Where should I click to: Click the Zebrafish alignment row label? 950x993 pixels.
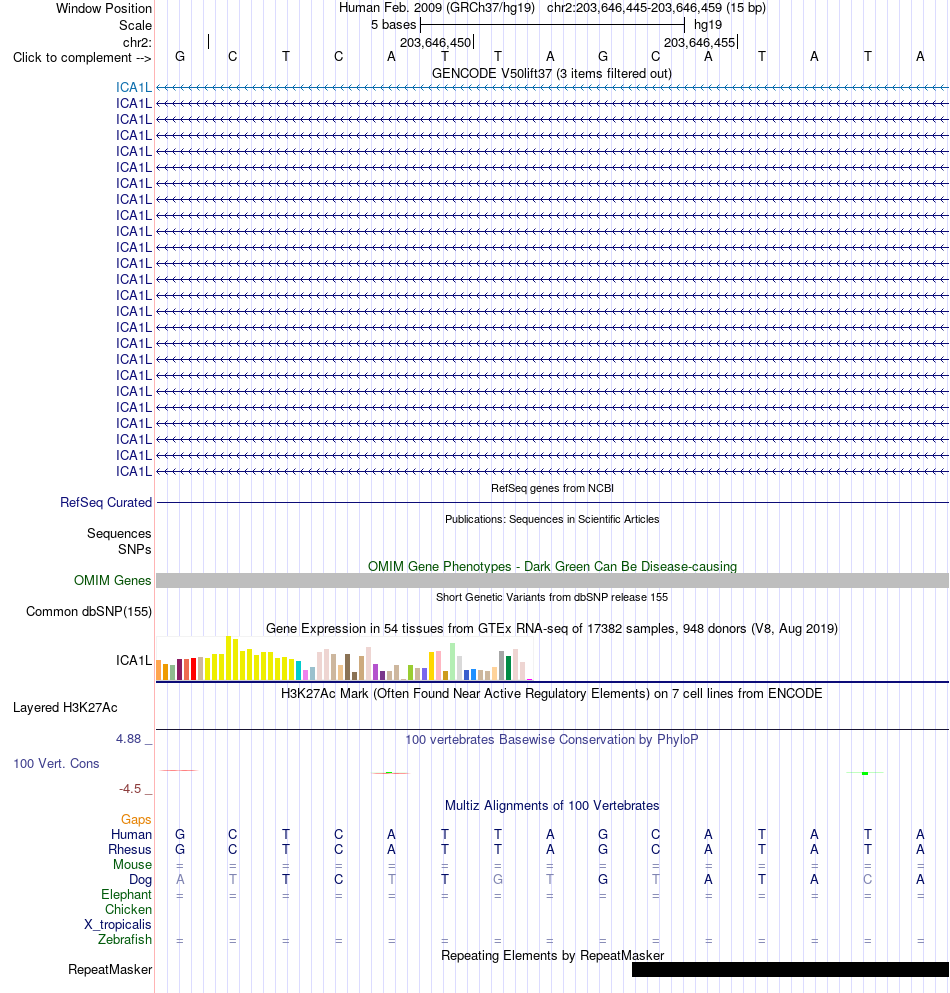point(125,940)
